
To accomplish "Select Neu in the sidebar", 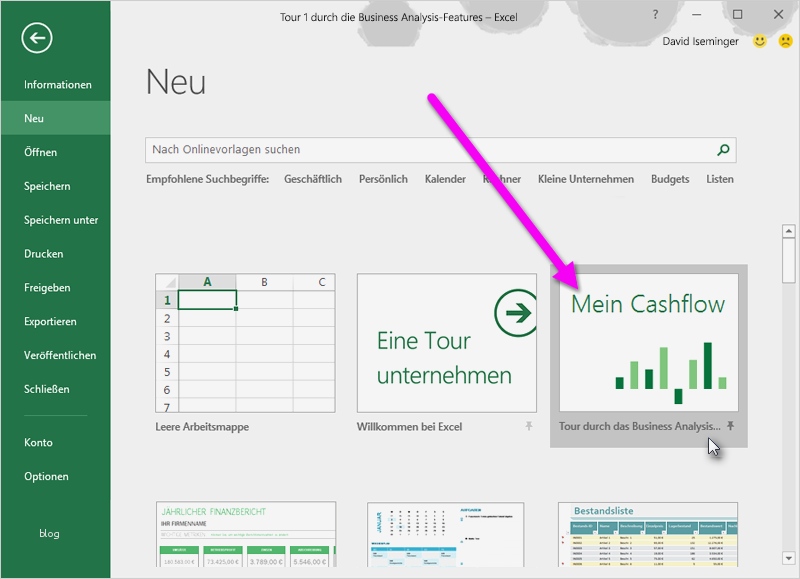I will pyautogui.click(x=56, y=118).
